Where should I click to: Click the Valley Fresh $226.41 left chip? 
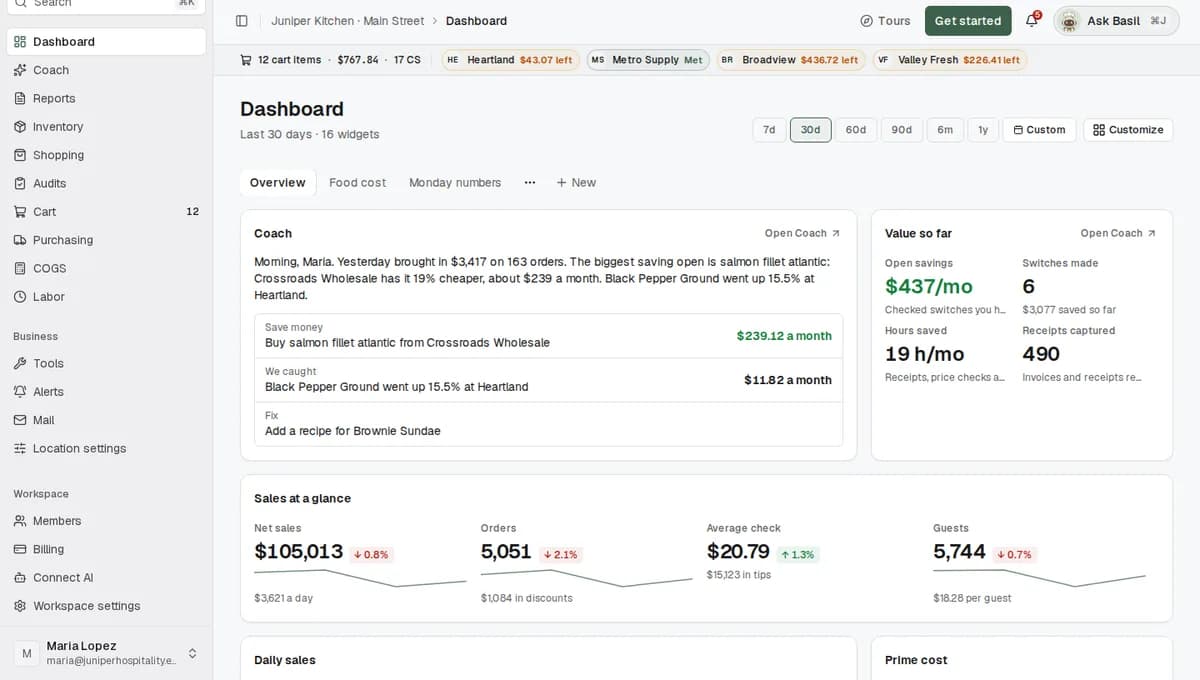(x=949, y=60)
